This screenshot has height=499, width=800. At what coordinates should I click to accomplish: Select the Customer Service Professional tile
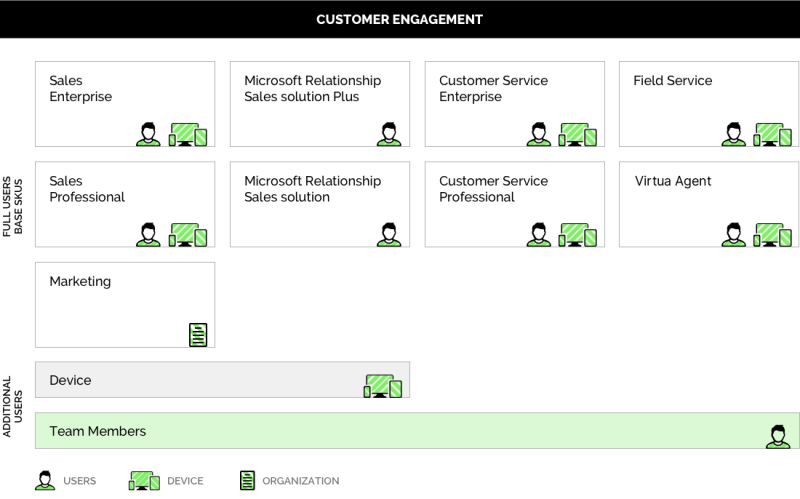pyautogui.click(x=514, y=204)
